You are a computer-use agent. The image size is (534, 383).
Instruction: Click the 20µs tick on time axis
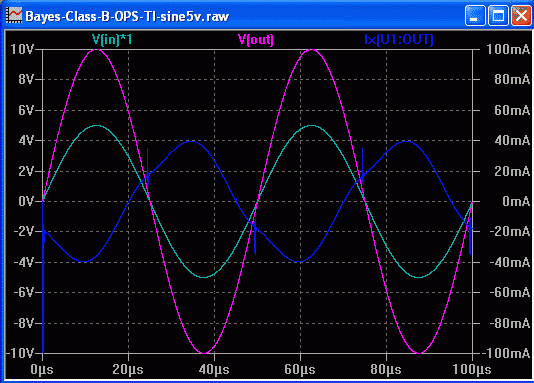tap(128, 369)
